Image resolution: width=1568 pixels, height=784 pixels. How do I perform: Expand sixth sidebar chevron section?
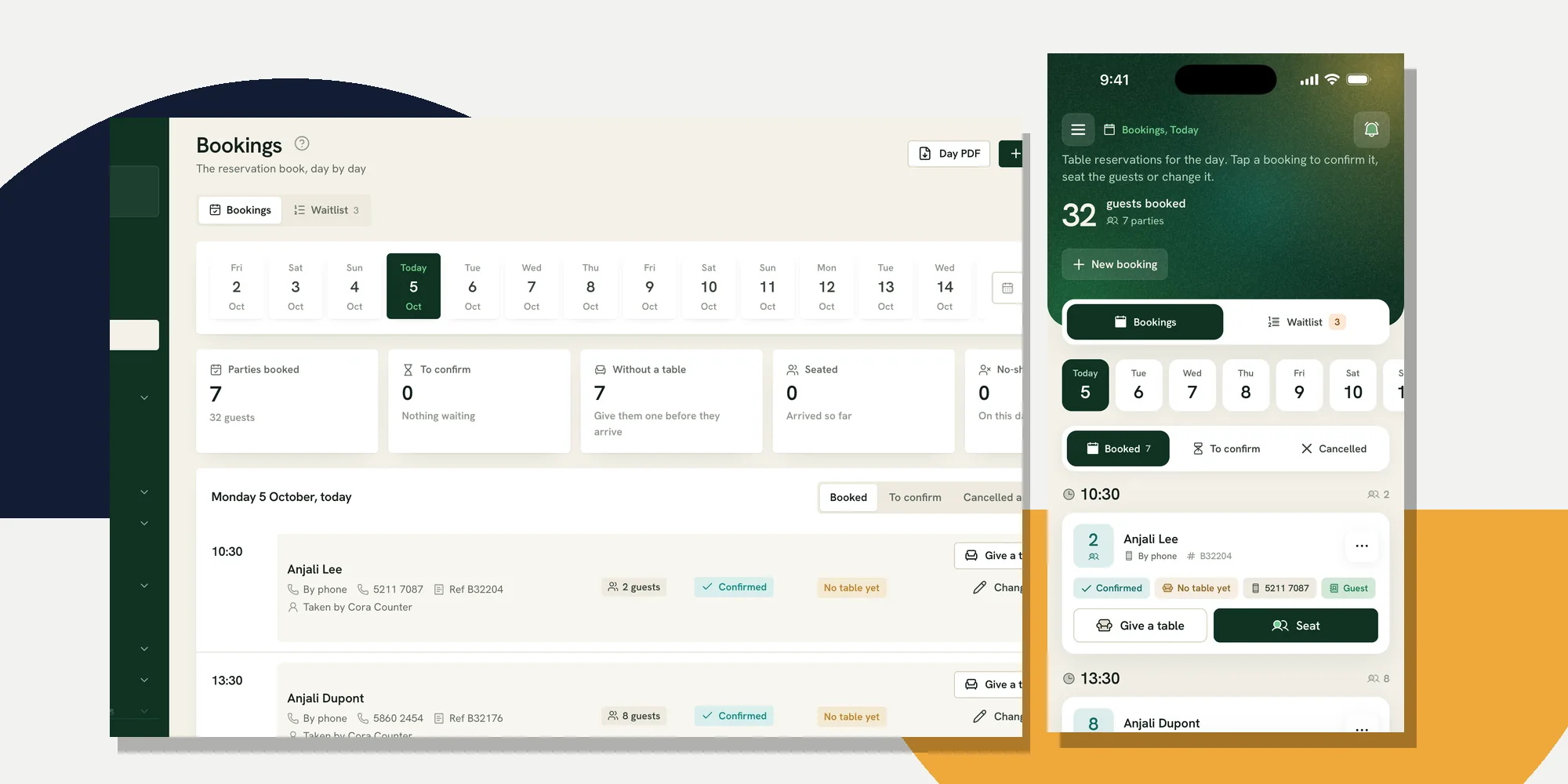tap(144, 680)
